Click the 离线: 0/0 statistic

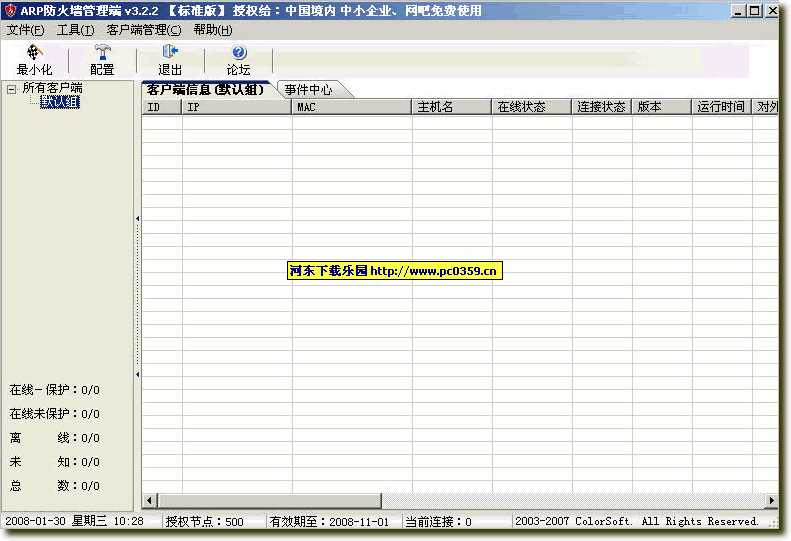(x=54, y=438)
